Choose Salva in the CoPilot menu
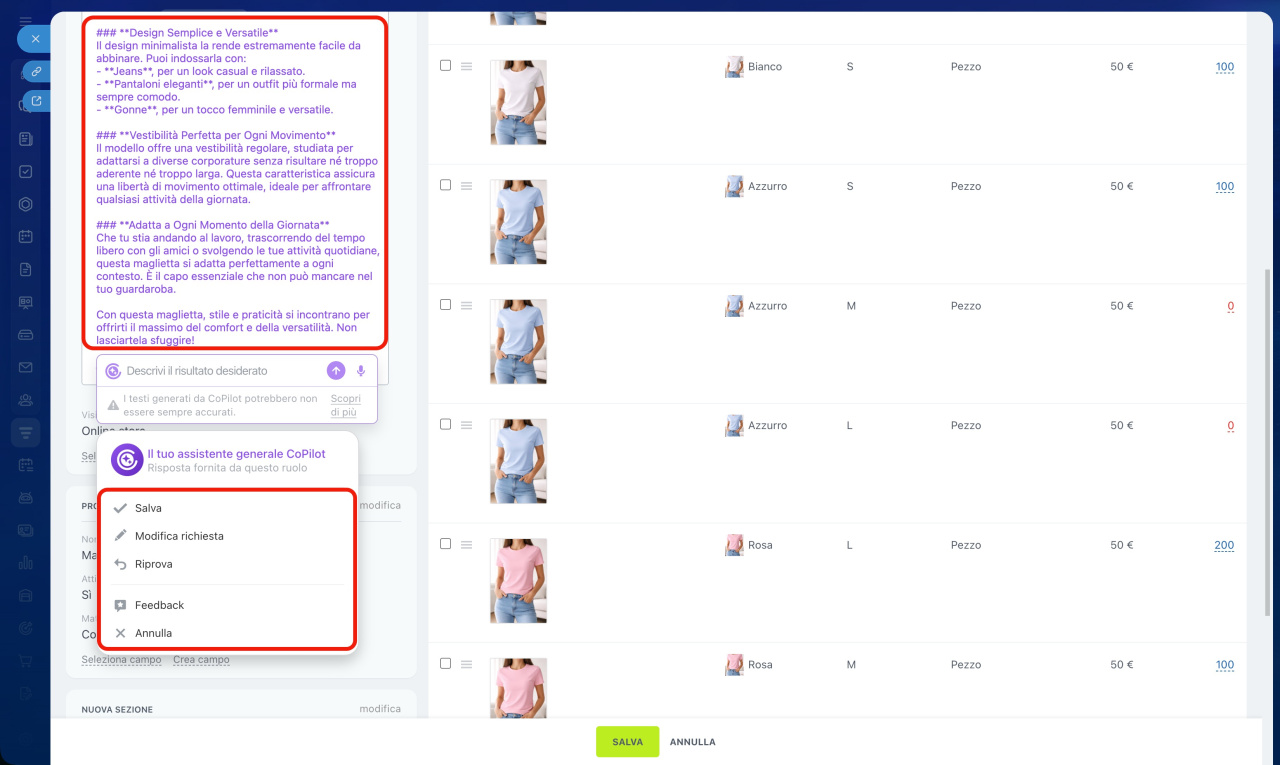This screenshot has width=1280, height=765. [x=148, y=508]
